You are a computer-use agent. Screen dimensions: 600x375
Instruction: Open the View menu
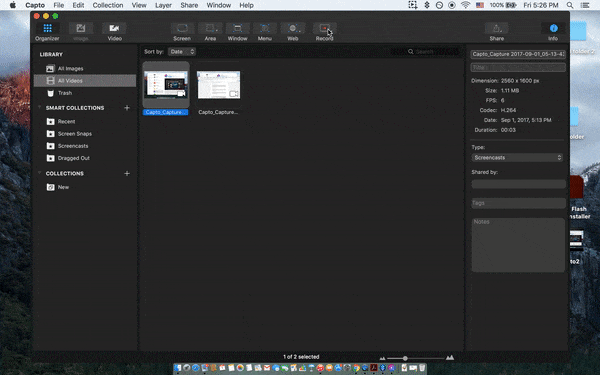pyautogui.click(x=139, y=5)
